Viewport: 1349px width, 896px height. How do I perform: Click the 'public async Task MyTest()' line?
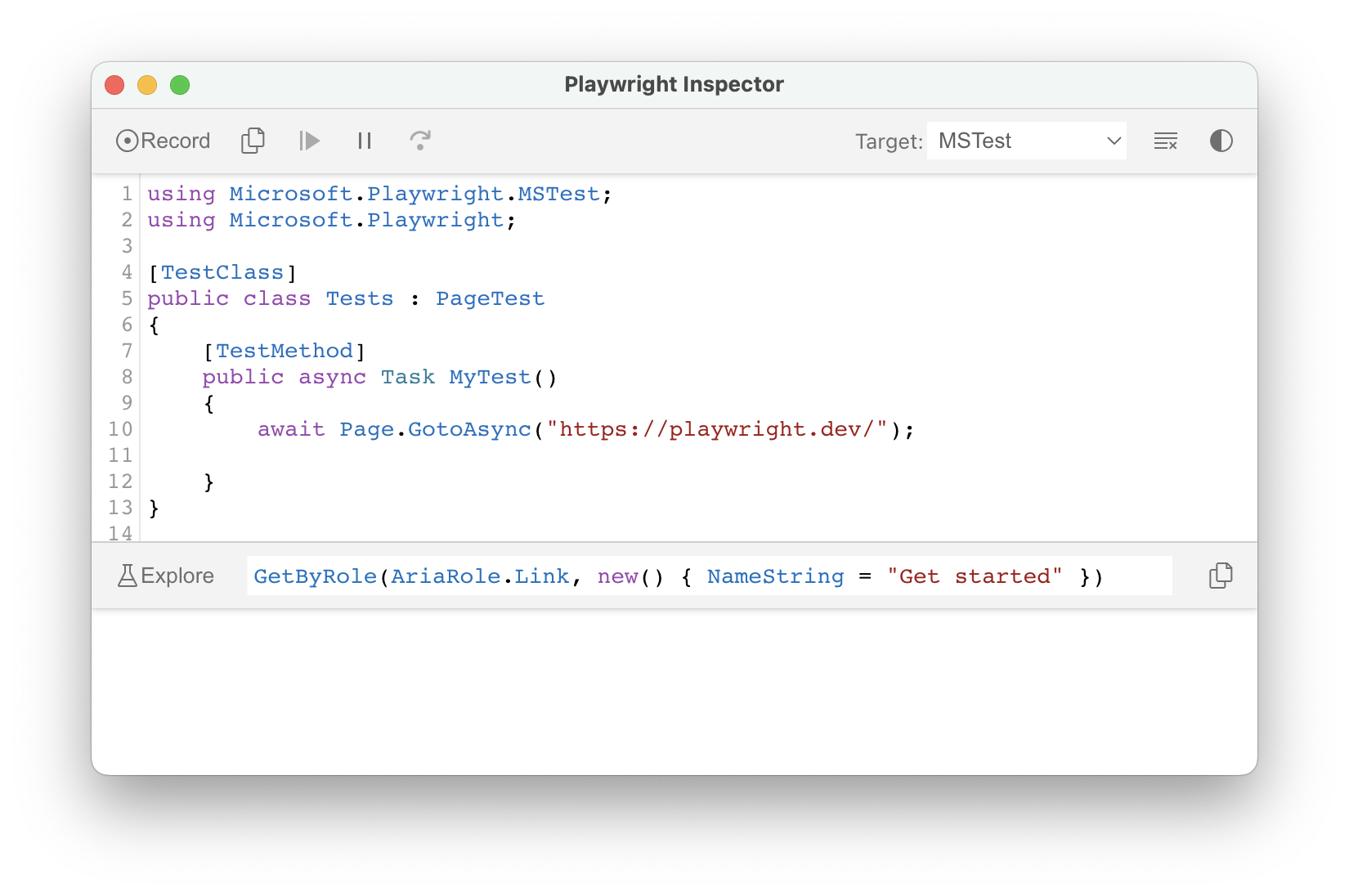coord(379,377)
